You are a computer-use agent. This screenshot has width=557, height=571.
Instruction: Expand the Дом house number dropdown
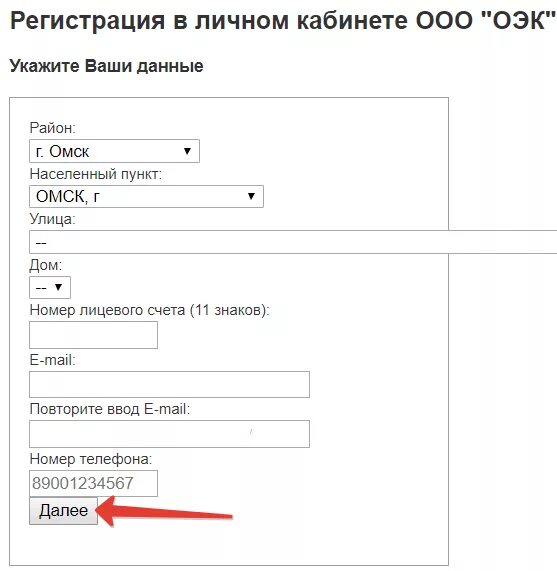click(x=50, y=288)
